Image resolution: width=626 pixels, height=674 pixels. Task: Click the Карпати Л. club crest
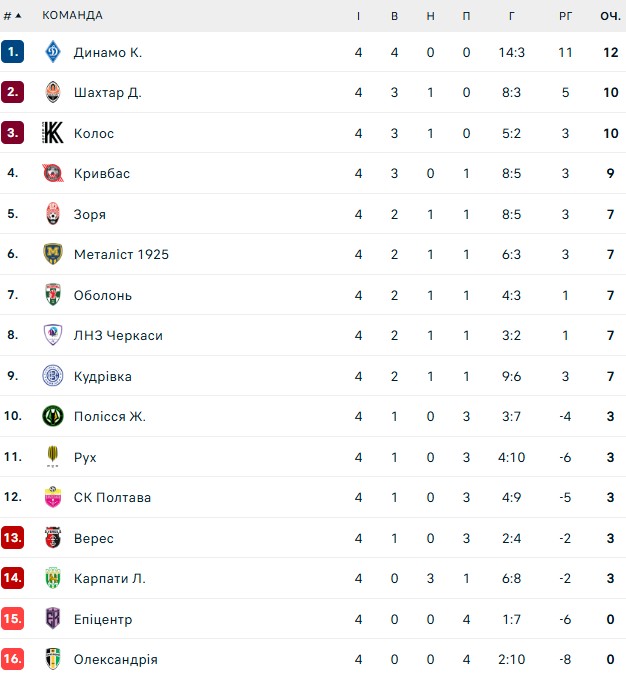(x=53, y=579)
